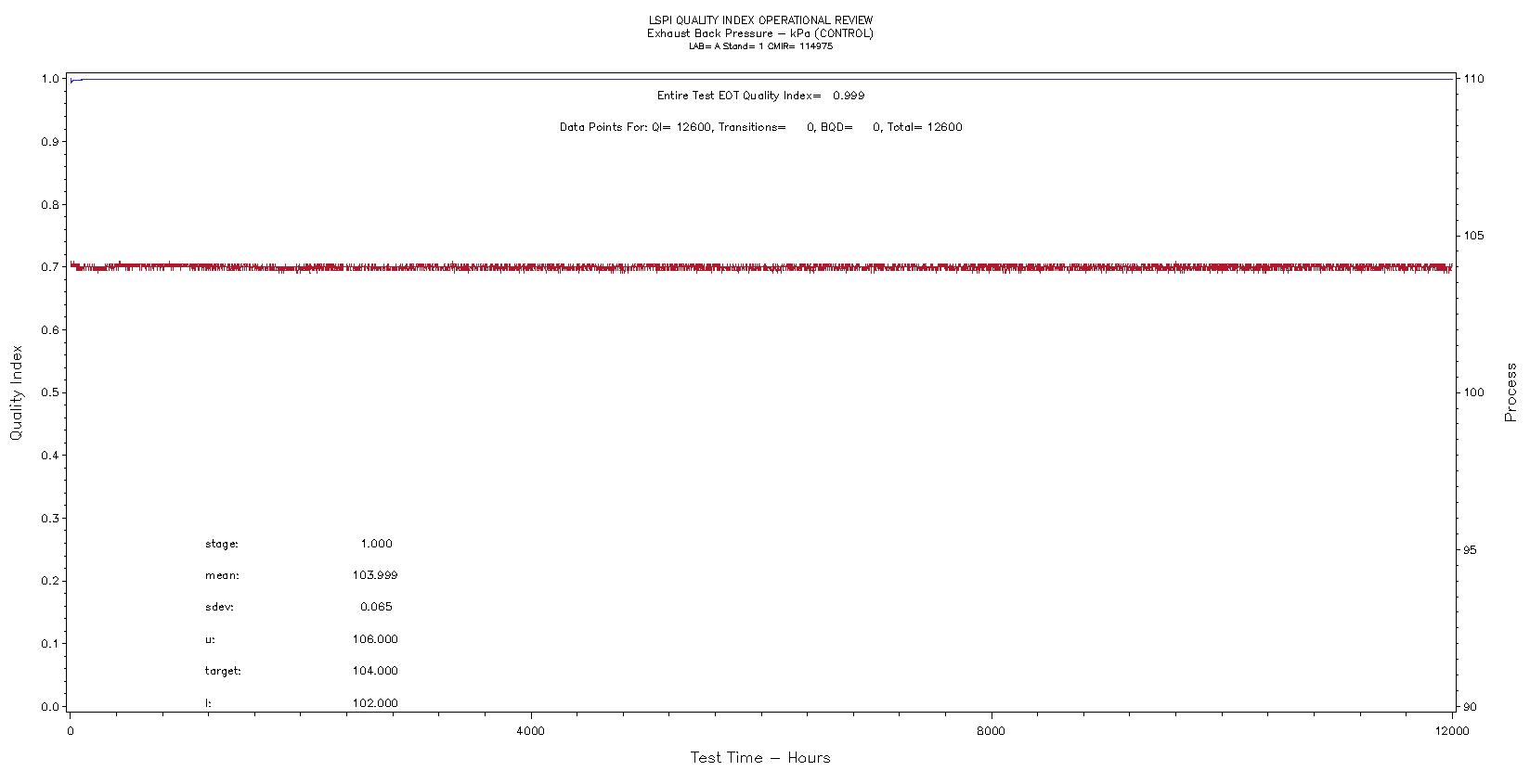Image resolution: width=1530 pixels, height=784 pixels.
Task: Click the red process data trace
Action: coord(761,267)
